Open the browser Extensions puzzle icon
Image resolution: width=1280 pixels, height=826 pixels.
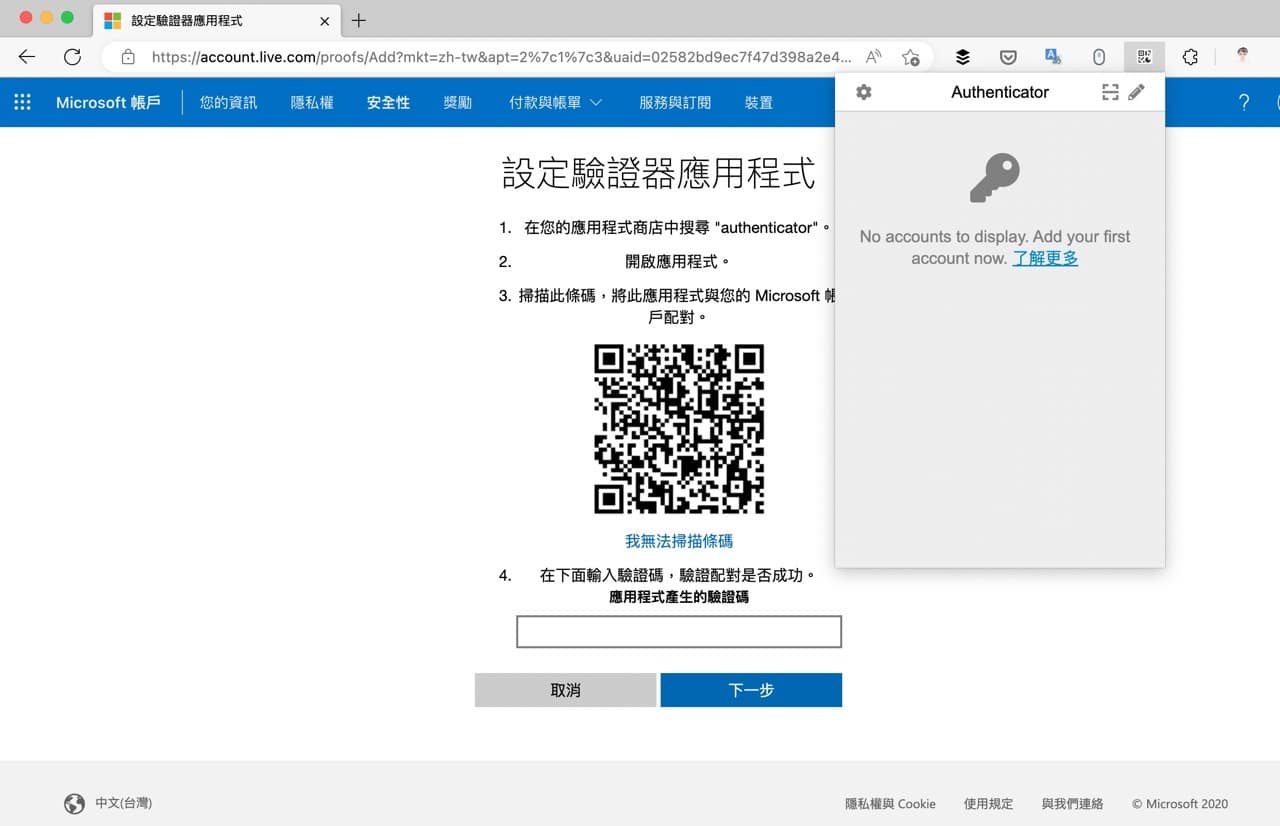click(x=1190, y=57)
